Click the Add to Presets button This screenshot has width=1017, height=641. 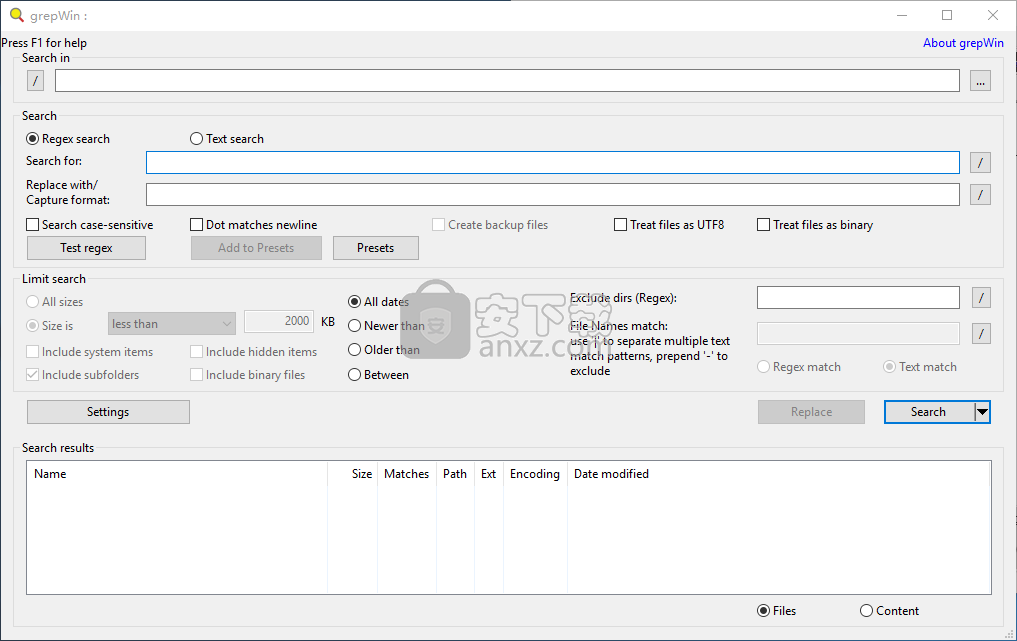[x=256, y=248]
